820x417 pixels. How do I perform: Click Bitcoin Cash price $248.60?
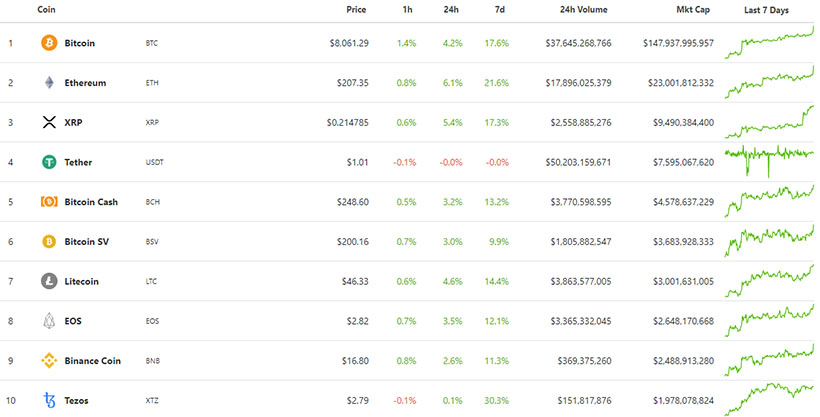[352, 202]
